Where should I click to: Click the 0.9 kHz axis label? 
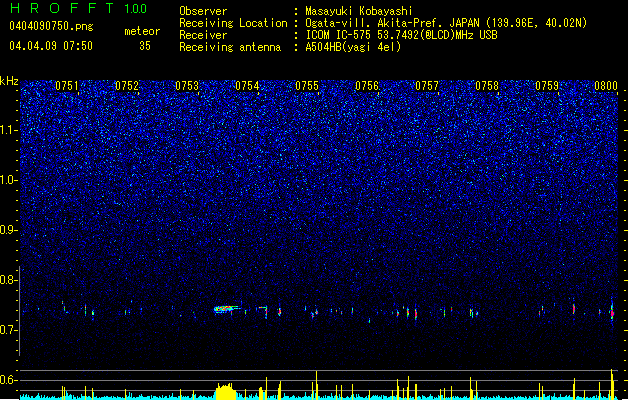(9, 230)
